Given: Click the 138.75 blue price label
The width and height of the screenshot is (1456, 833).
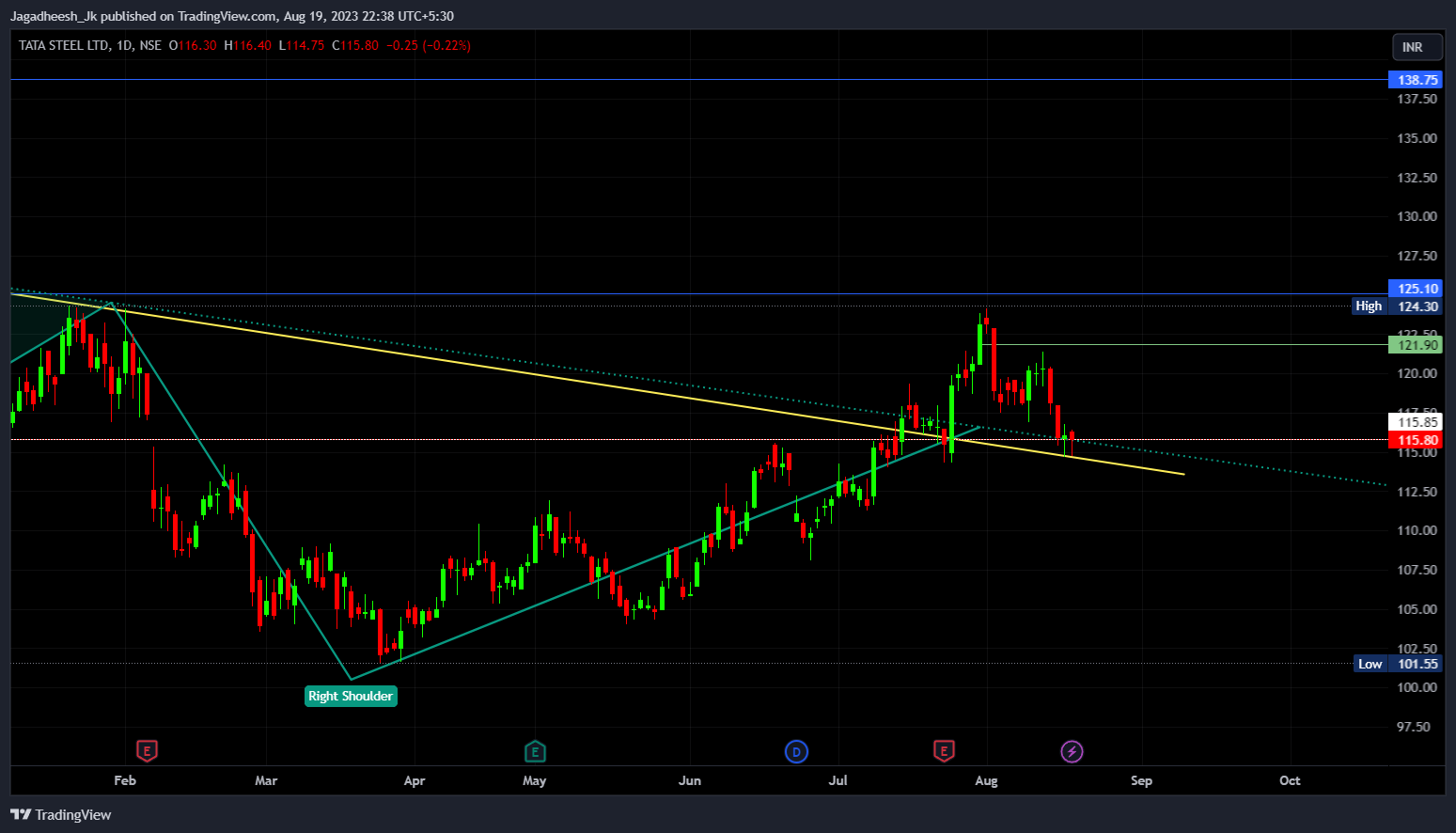Looking at the screenshot, I should (1416, 80).
